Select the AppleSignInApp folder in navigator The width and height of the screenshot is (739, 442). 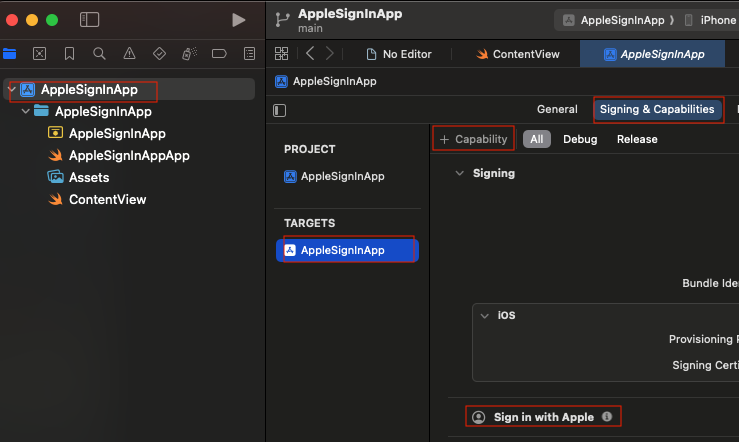(103, 111)
